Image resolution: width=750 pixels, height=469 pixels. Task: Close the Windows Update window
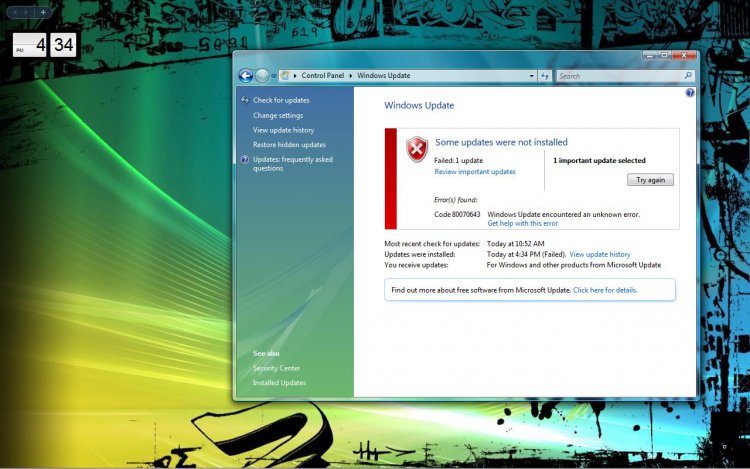[x=684, y=55]
